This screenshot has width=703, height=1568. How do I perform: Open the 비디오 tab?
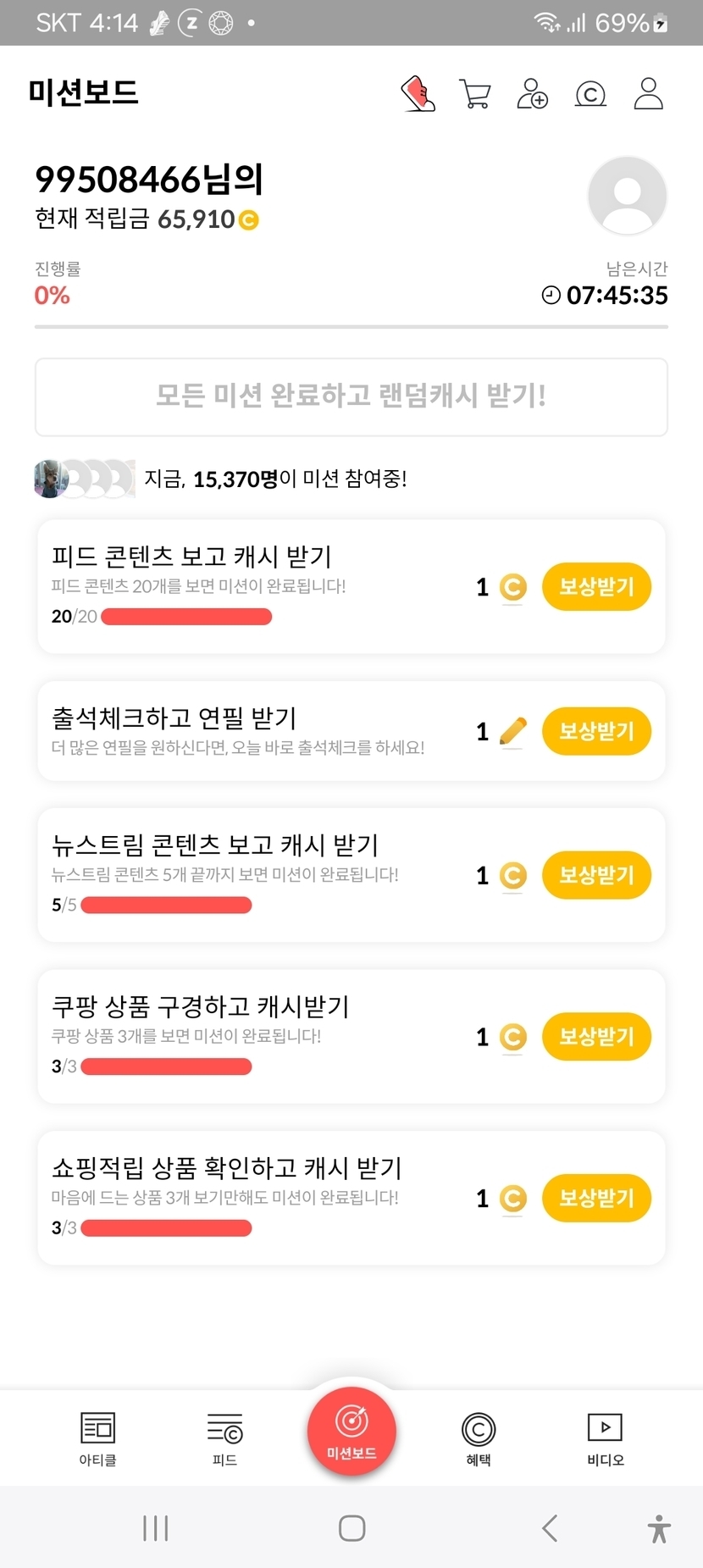coord(606,1438)
